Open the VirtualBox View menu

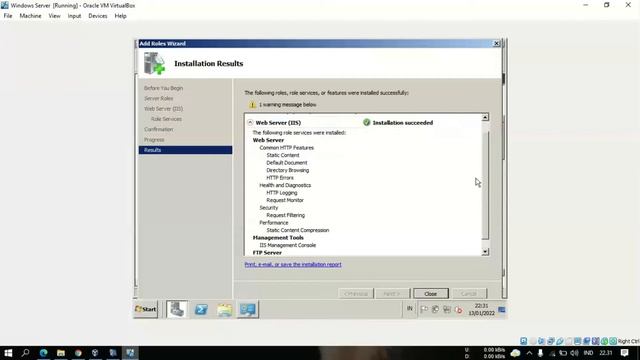coord(54,16)
